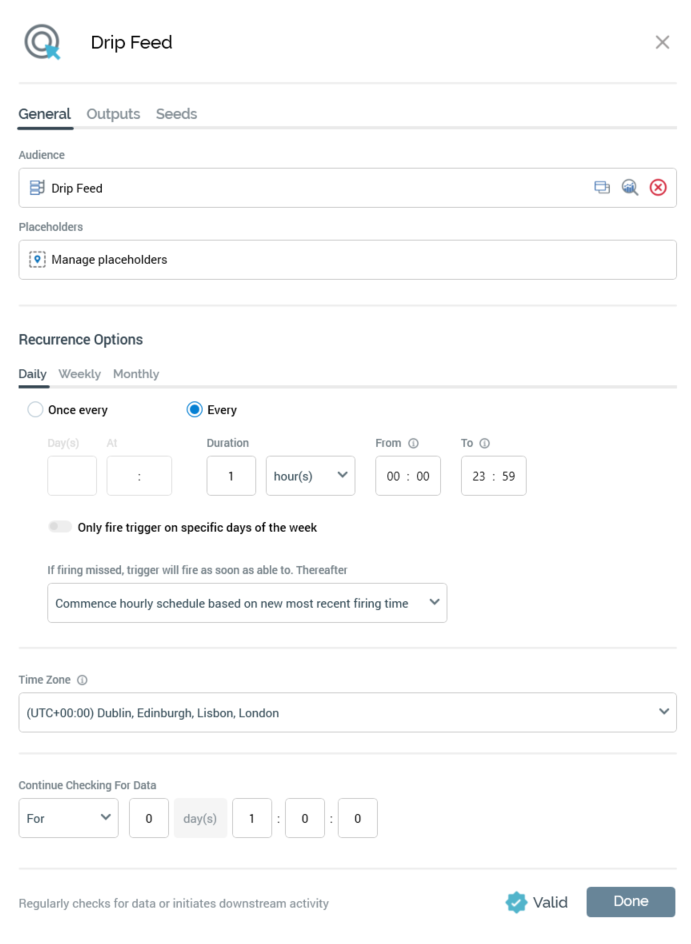Screen dimensions: 691x944
Task: Click the Duration number input field
Action: tap(231, 476)
